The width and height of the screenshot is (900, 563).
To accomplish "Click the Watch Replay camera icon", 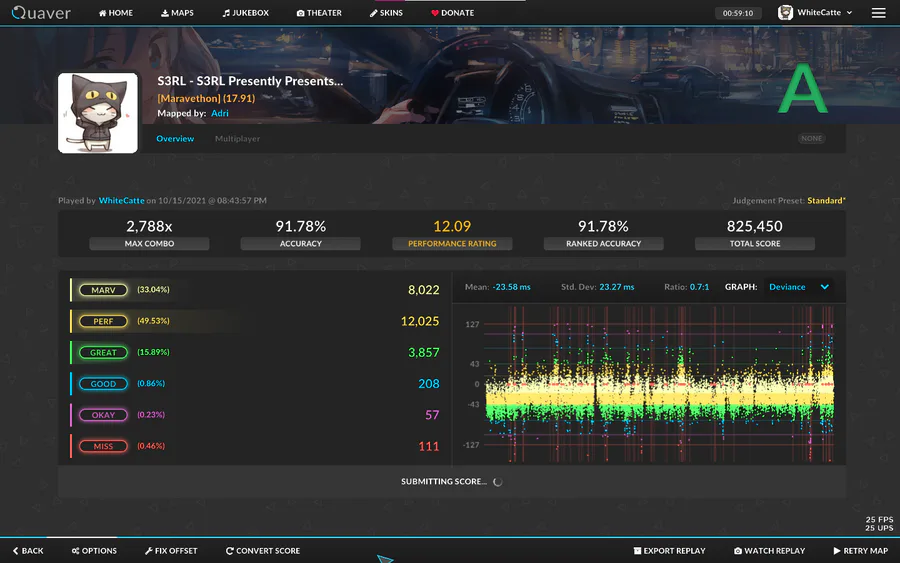I will (738, 551).
